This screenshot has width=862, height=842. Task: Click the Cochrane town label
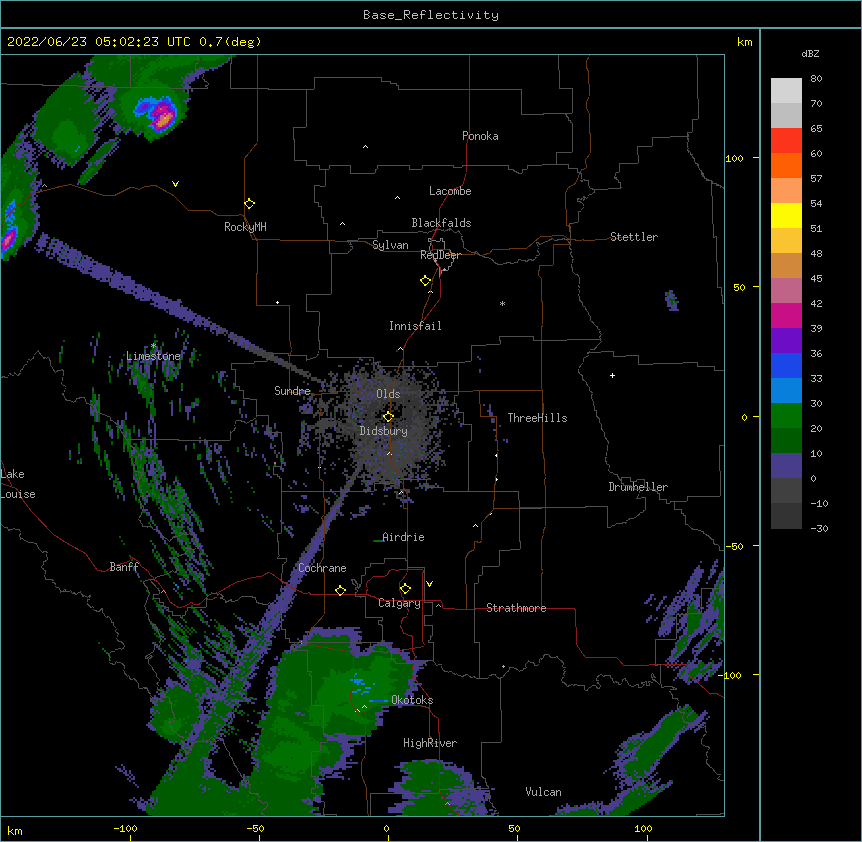click(x=322, y=568)
